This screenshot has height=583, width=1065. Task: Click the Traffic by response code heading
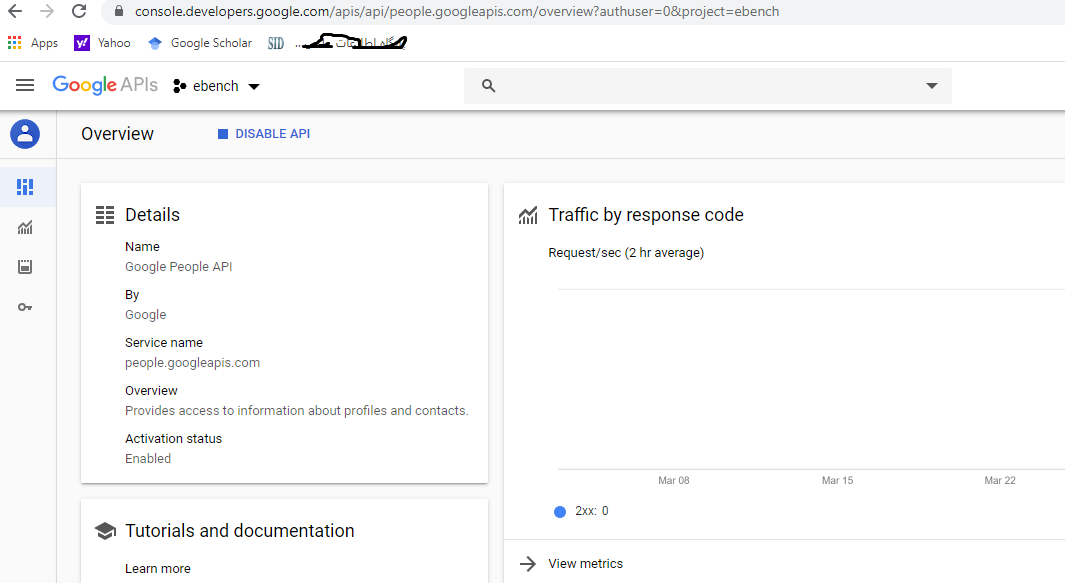tap(646, 215)
